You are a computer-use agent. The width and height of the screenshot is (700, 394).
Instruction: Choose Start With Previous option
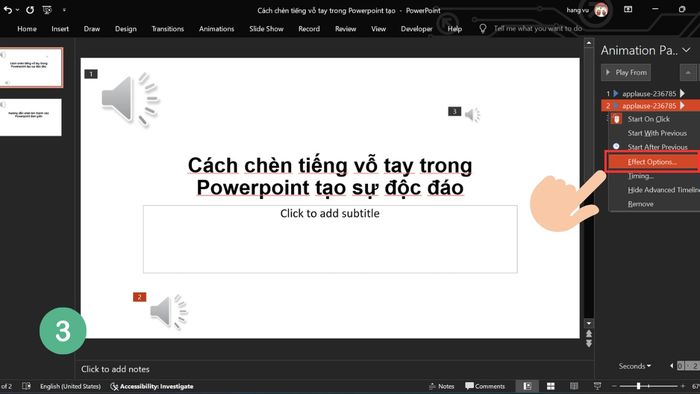(x=657, y=133)
